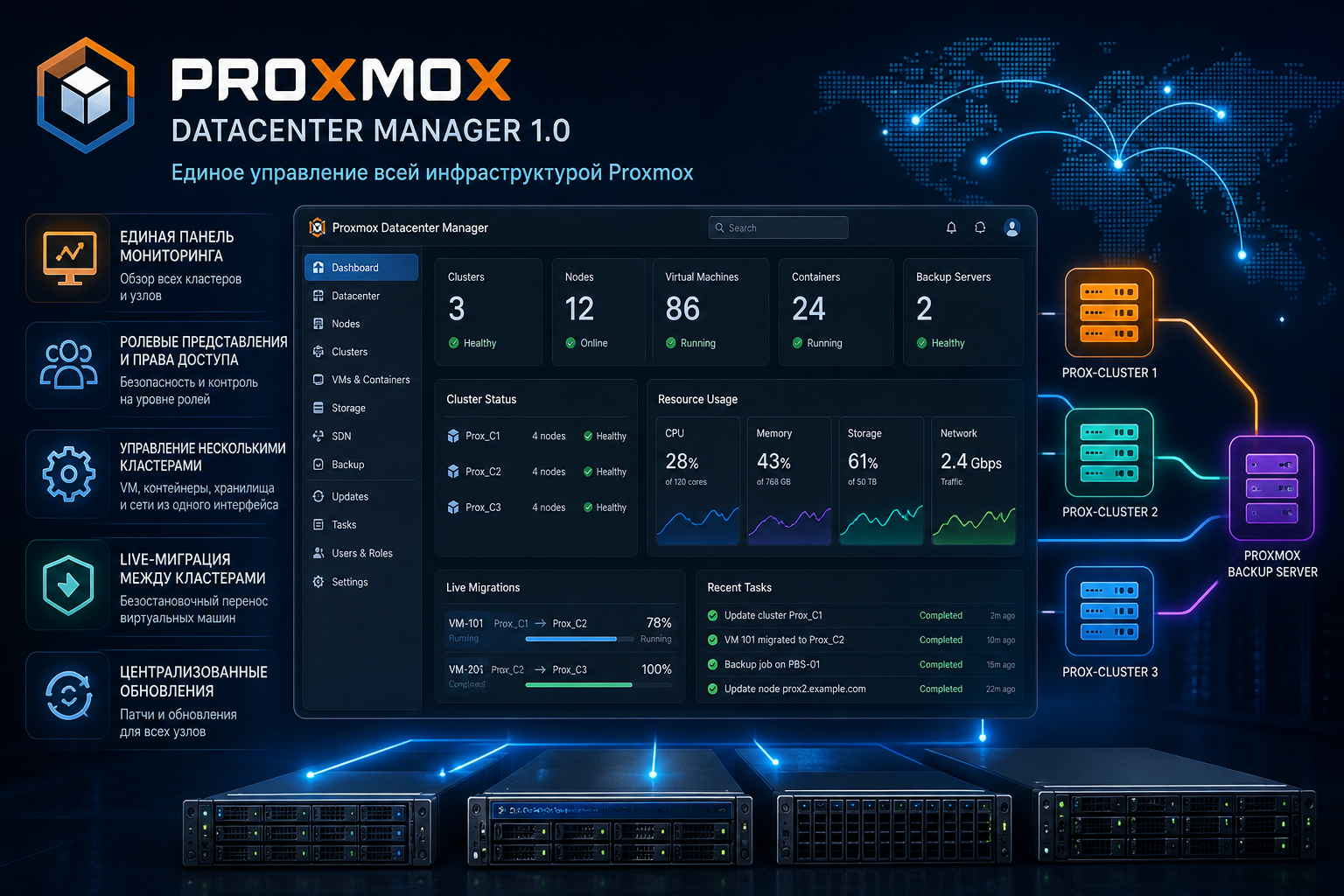The width and height of the screenshot is (1344, 896).
Task: Select the blue PROX-CLUSTER 3 server icon
Action: click(1109, 611)
